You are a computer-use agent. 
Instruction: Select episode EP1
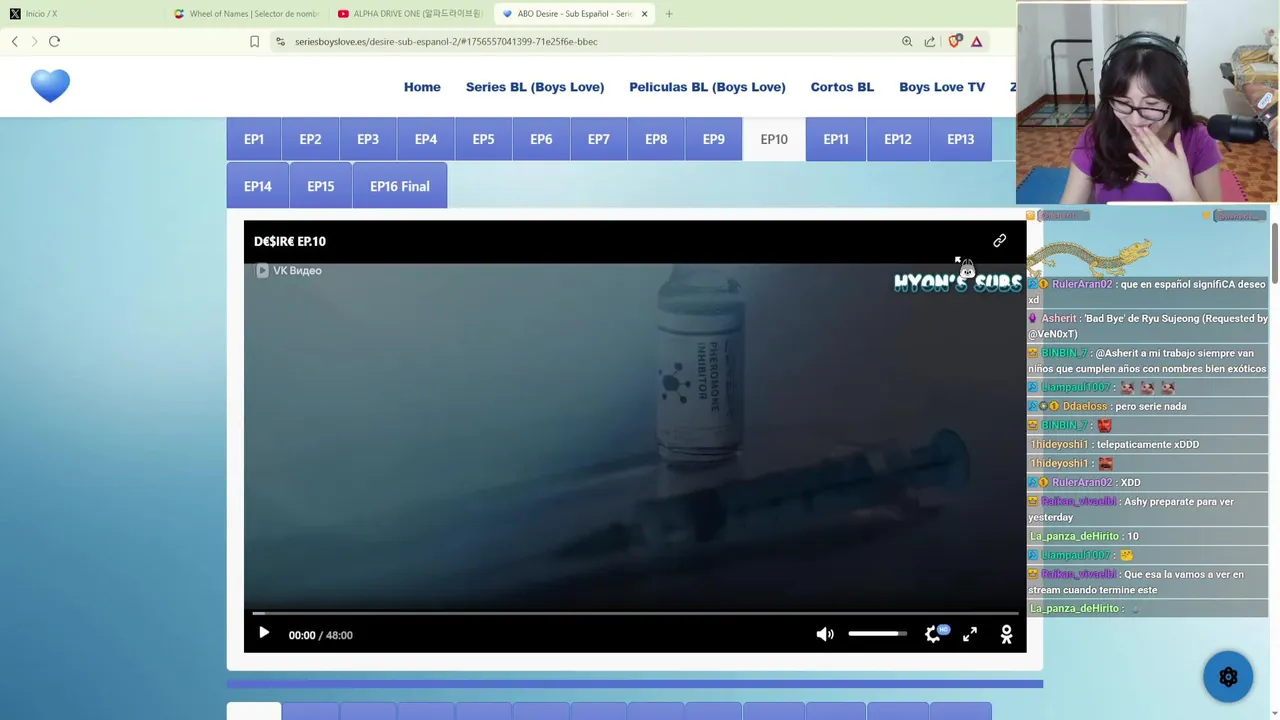[x=254, y=139]
